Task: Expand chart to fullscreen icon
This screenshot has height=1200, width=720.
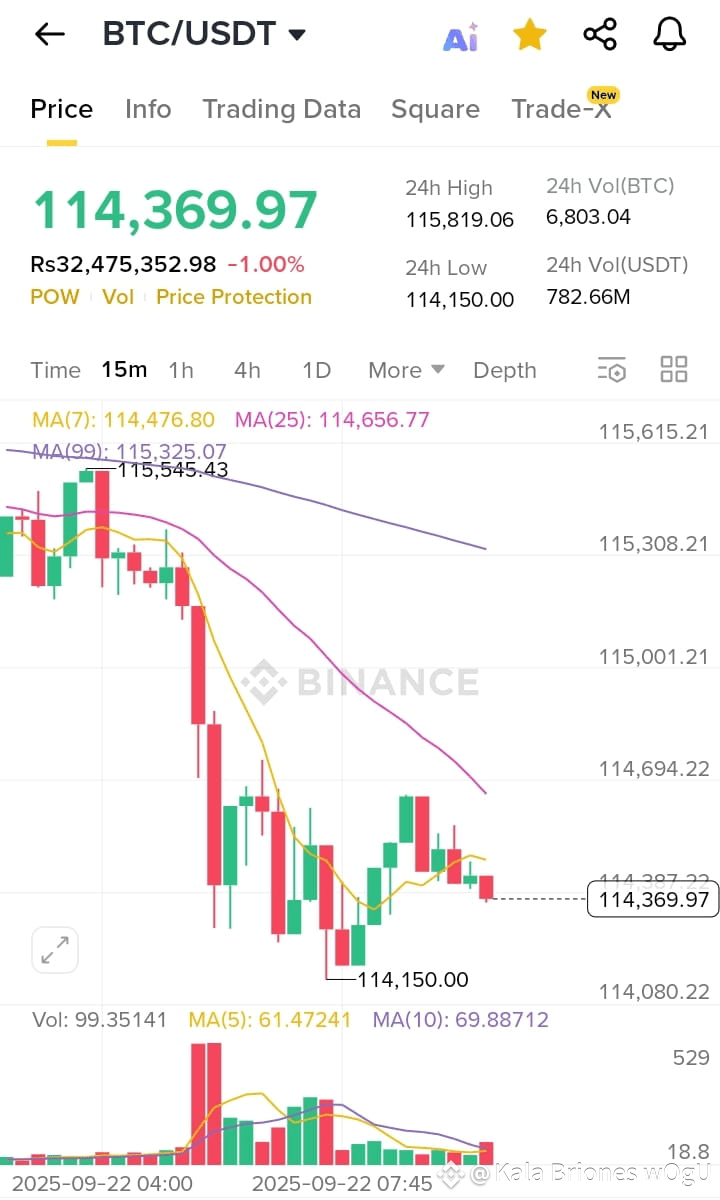Action: pos(55,950)
